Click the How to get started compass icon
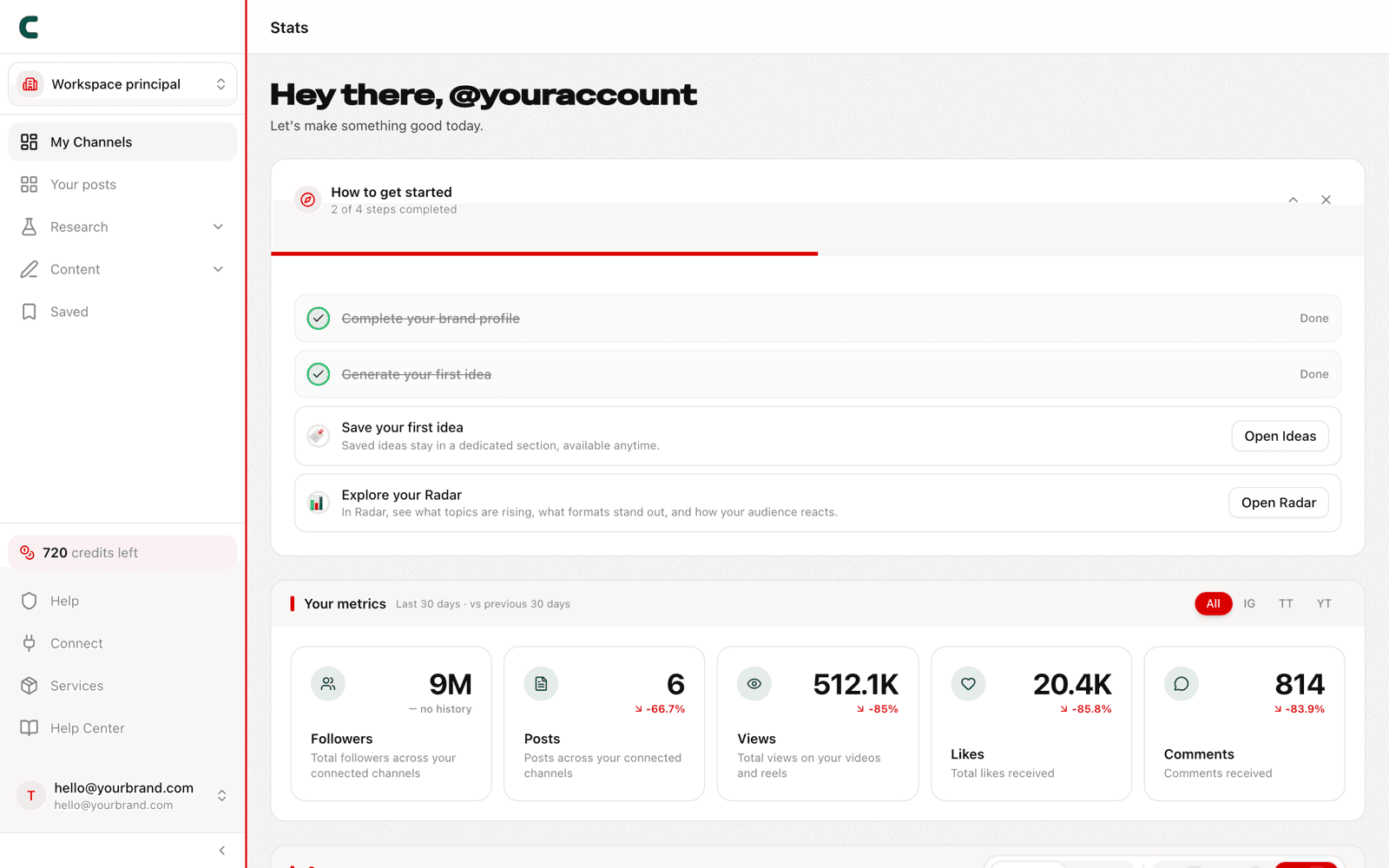The height and width of the screenshot is (868, 1389). coord(307,200)
